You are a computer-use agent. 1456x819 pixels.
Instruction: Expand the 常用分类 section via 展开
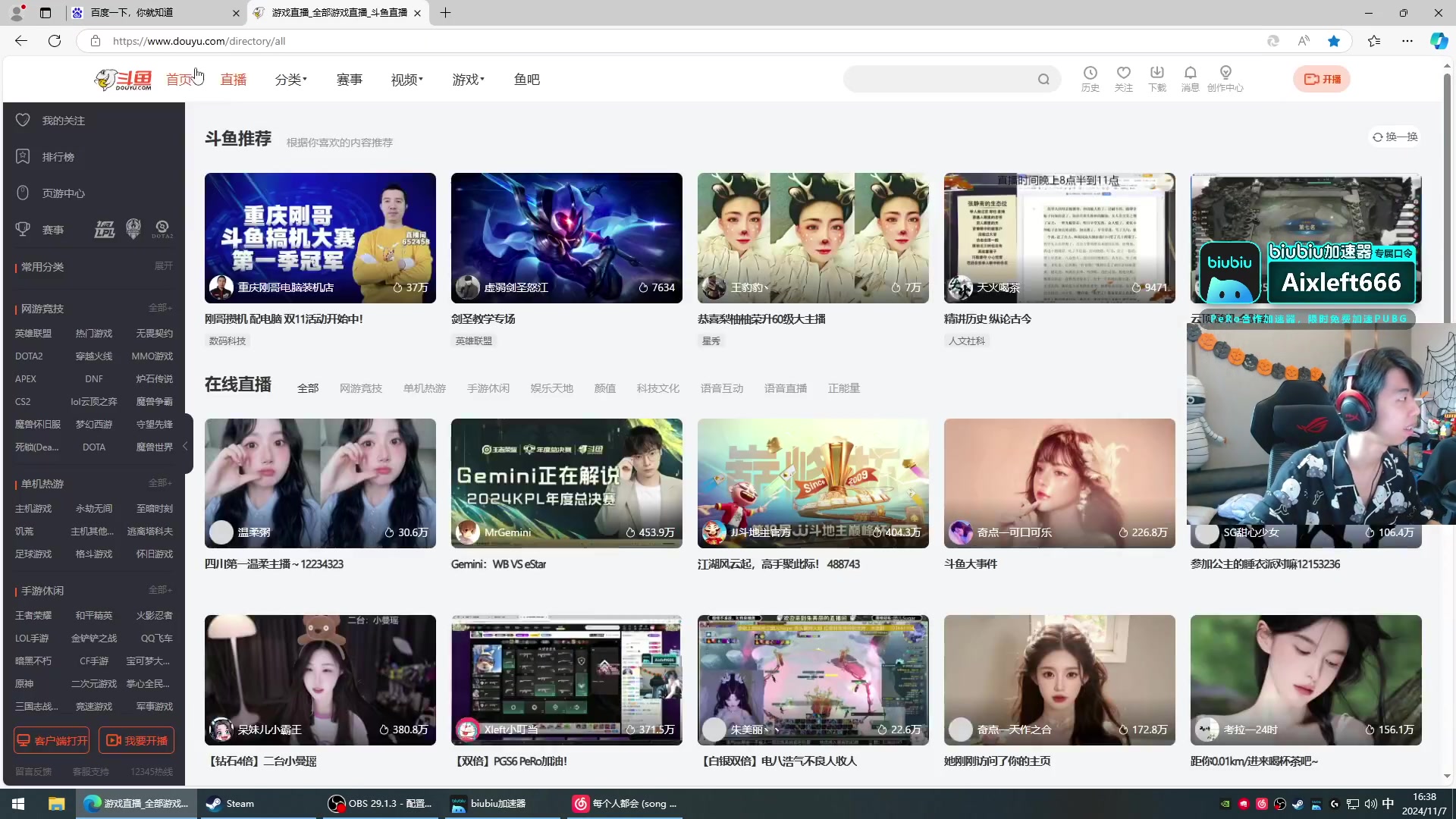click(164, 266)
